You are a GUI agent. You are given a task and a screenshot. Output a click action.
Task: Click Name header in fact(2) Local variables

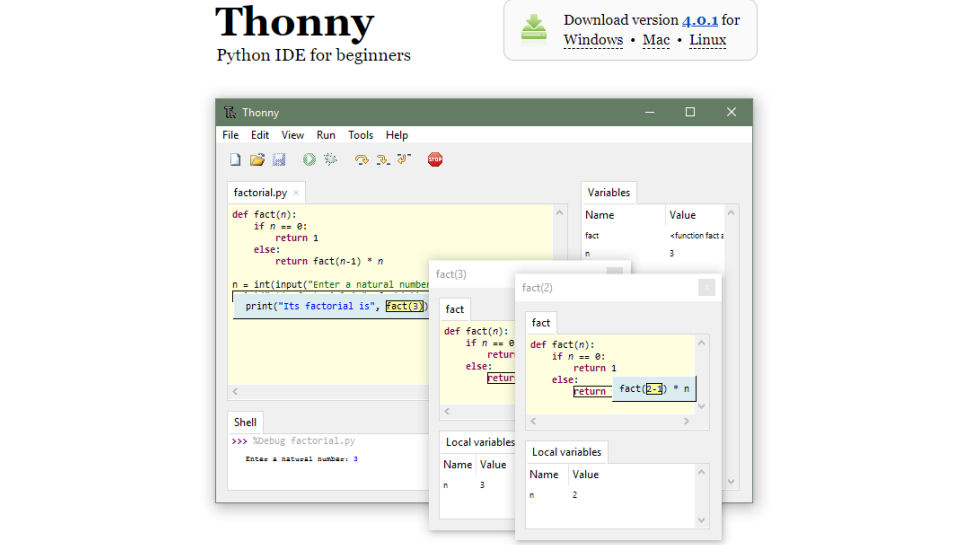(547, 474)
